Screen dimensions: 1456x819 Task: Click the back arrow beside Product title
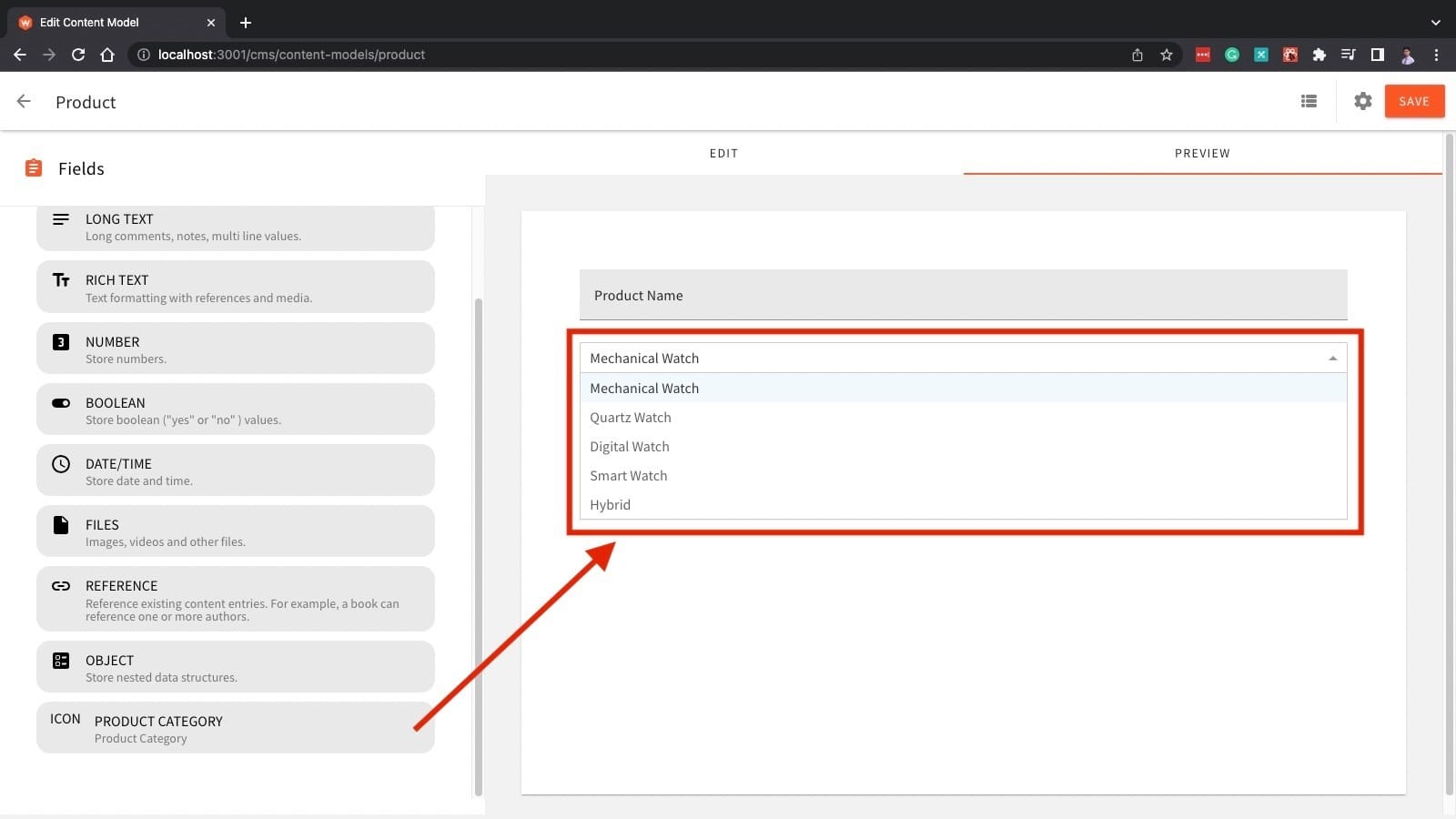click(x=24, y=102)
